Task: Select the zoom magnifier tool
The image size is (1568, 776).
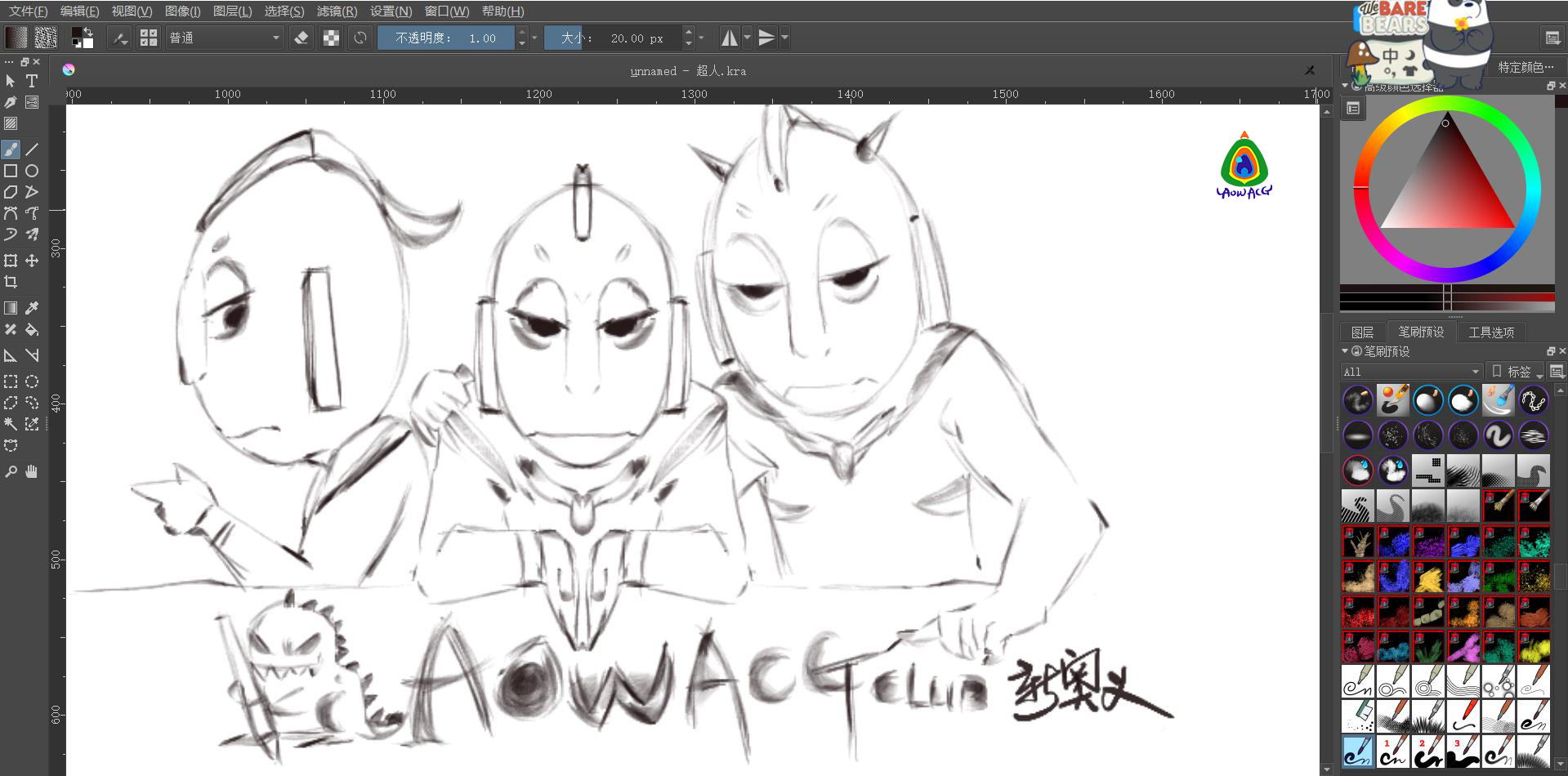Action: click(11, 471)
